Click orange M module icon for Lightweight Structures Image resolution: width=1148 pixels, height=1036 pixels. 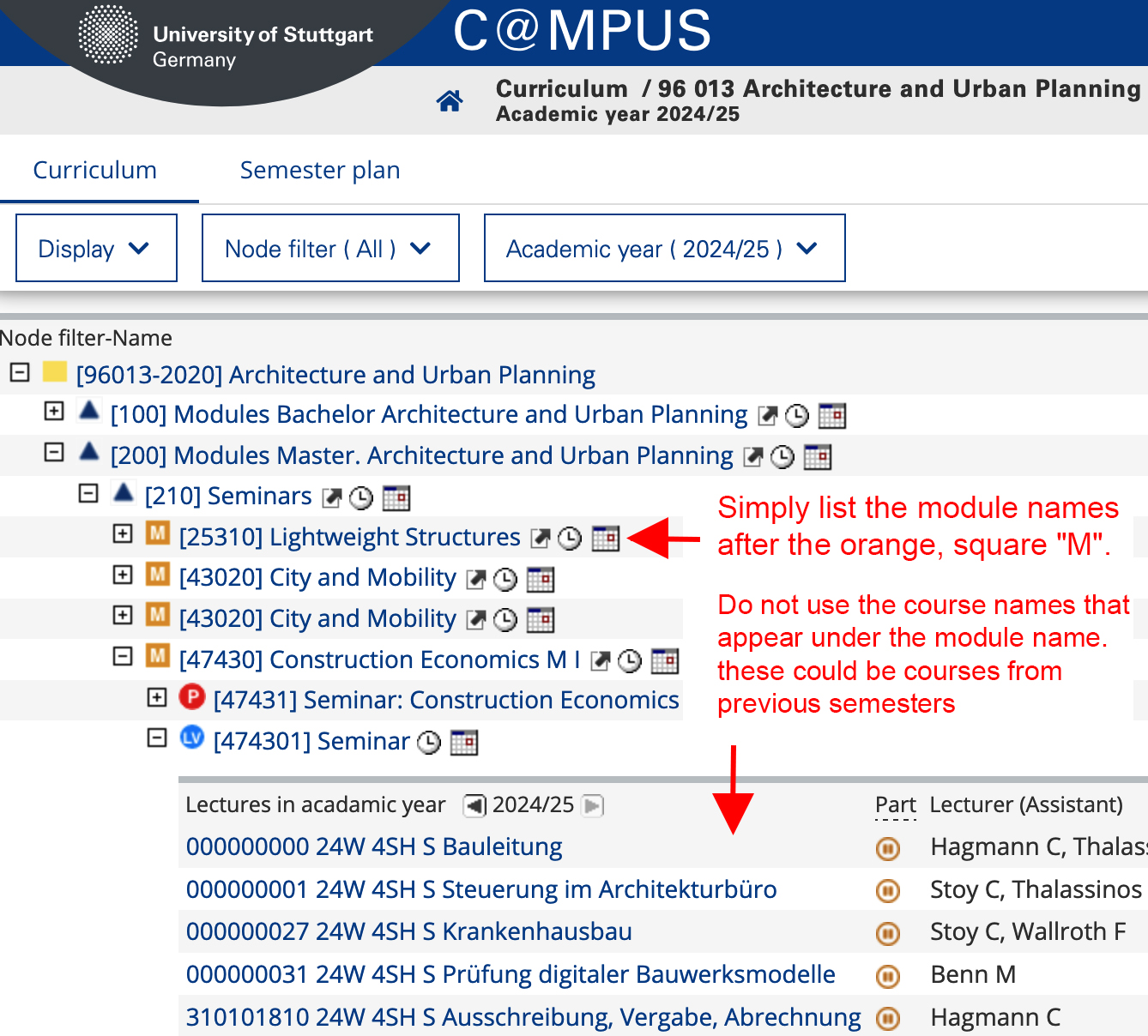point(158,533)
